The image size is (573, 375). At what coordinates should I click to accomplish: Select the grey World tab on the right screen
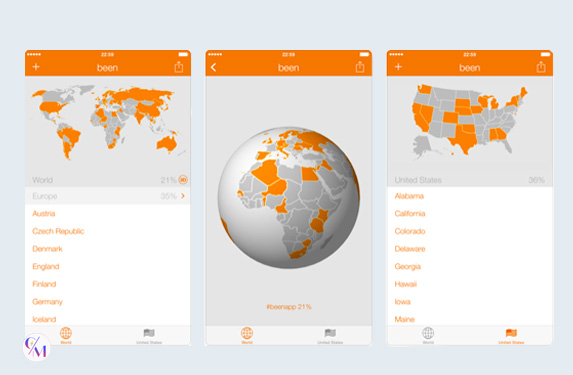pos(428,335)
